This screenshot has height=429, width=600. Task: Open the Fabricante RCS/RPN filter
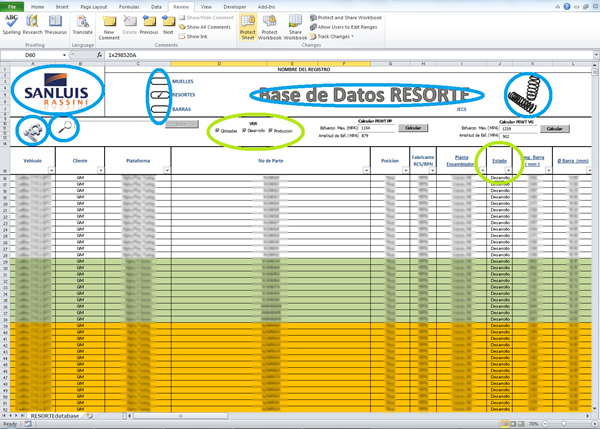(432, 170)
